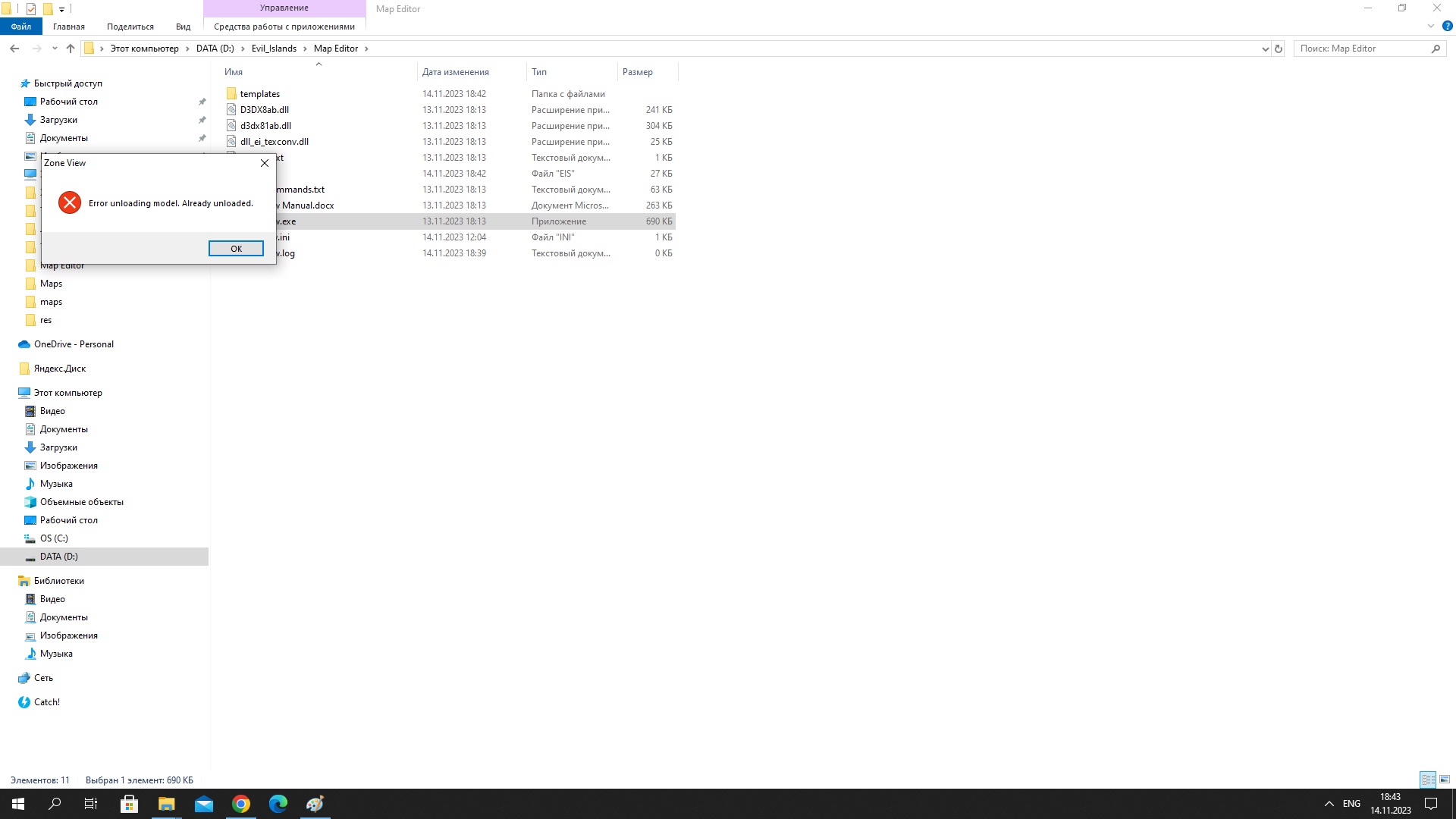Click the up-one-level arrow icon
Screen dimensions: 1456x819
click(71, 49)
